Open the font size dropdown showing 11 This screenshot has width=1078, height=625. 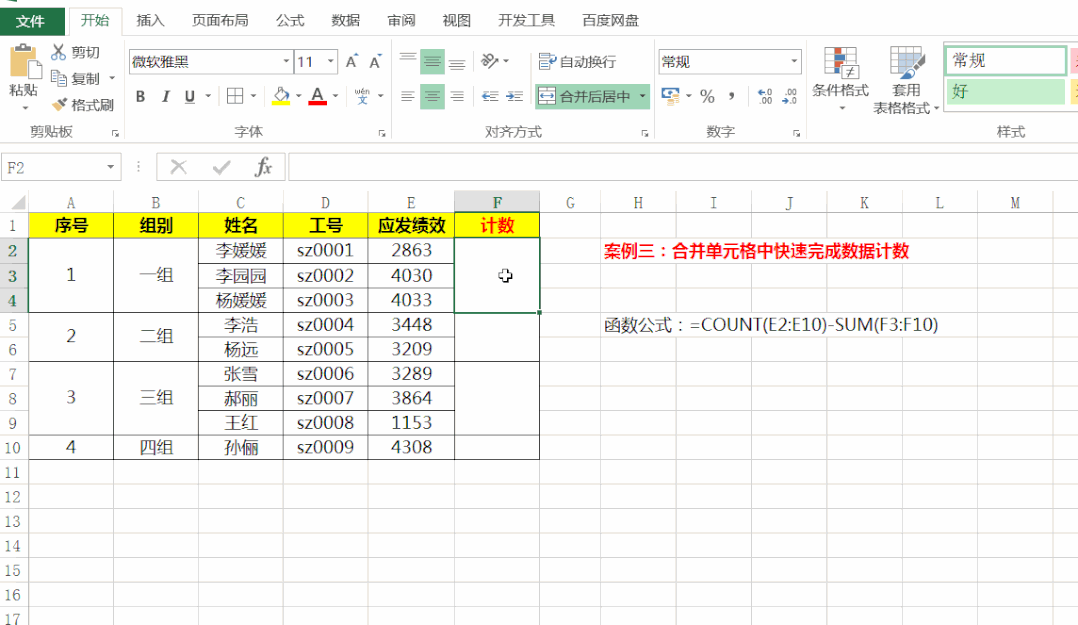coord(331,62)
